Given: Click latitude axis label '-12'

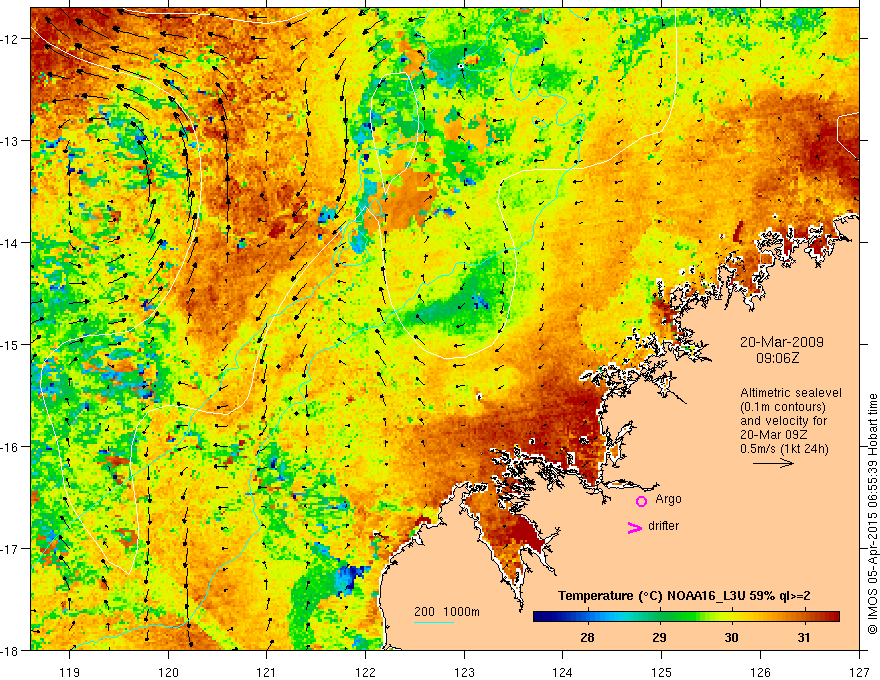Looking at the screenshot, I should pyautogui.click(x=11, y=39).
